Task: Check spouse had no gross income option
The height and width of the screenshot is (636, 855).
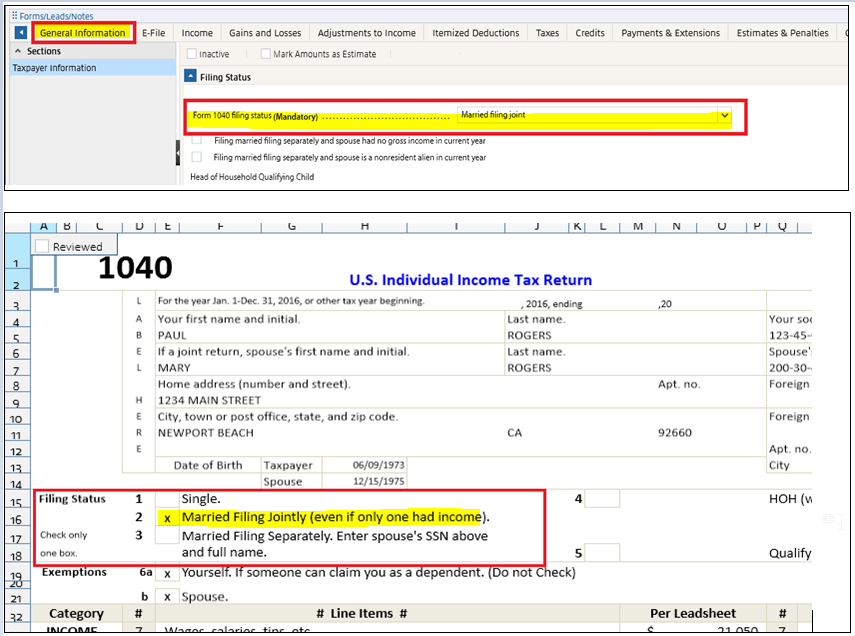Action: (x=196, y=141)
